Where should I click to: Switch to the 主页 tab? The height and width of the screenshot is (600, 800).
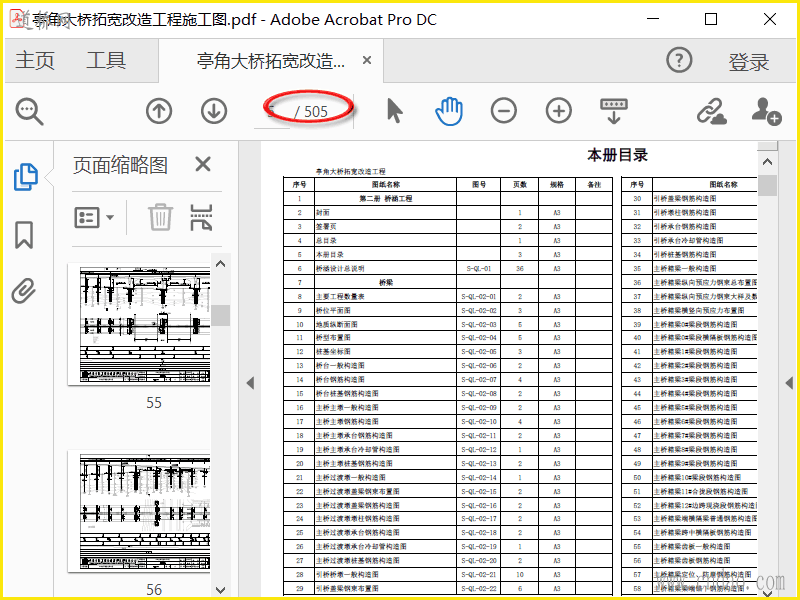pos(35,60)
